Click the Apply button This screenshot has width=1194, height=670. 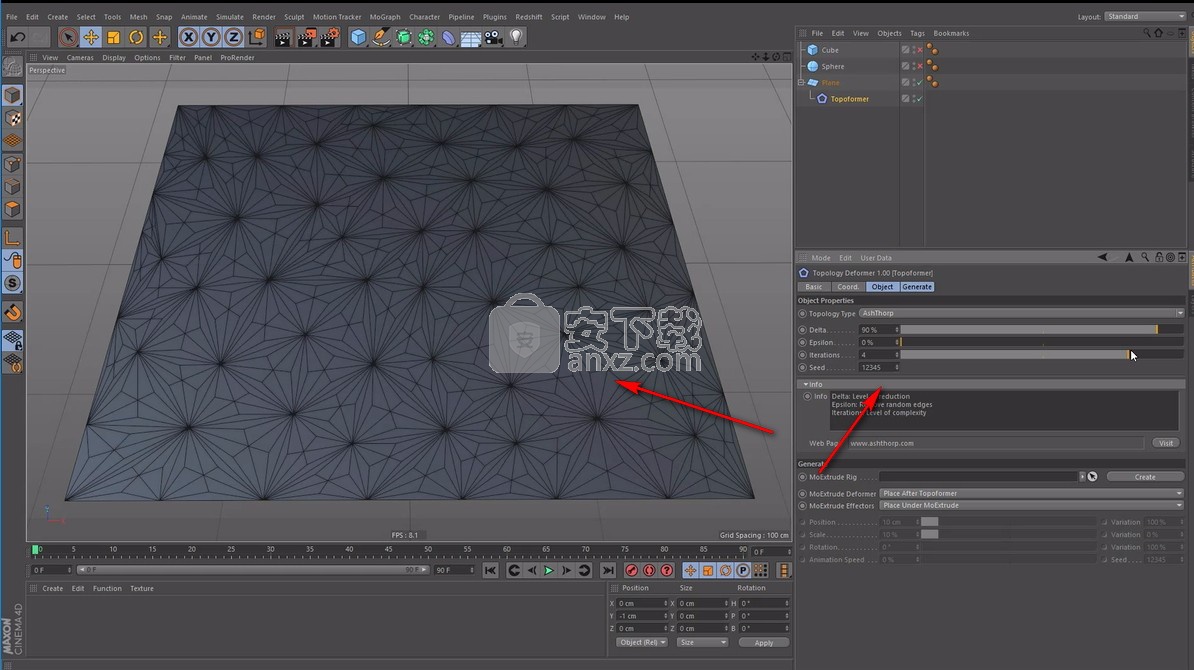pos(763,643)
